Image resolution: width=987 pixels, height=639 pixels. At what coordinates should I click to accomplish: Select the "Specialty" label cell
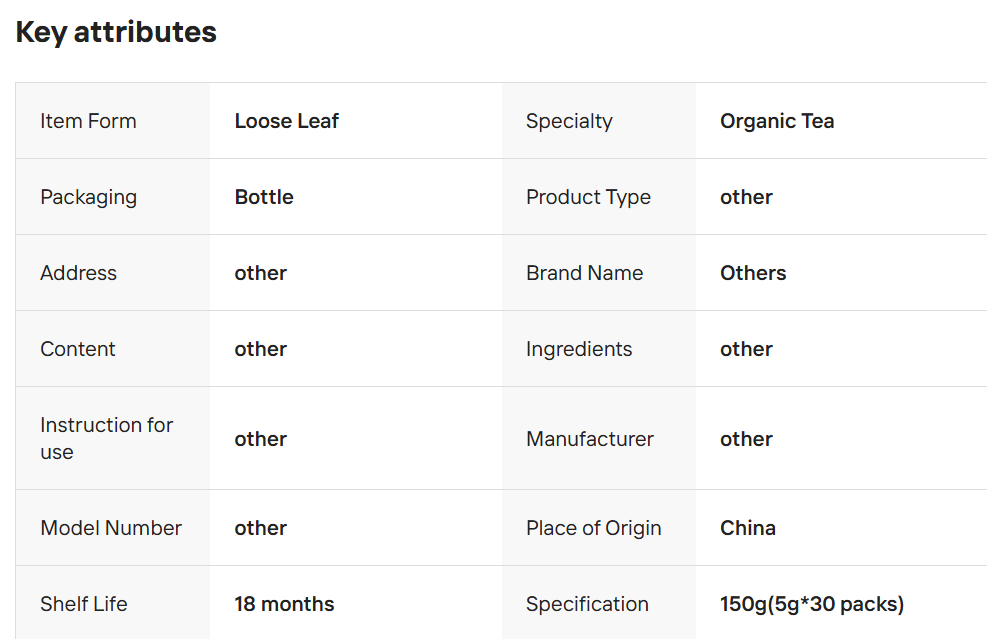tap(569, 121)
